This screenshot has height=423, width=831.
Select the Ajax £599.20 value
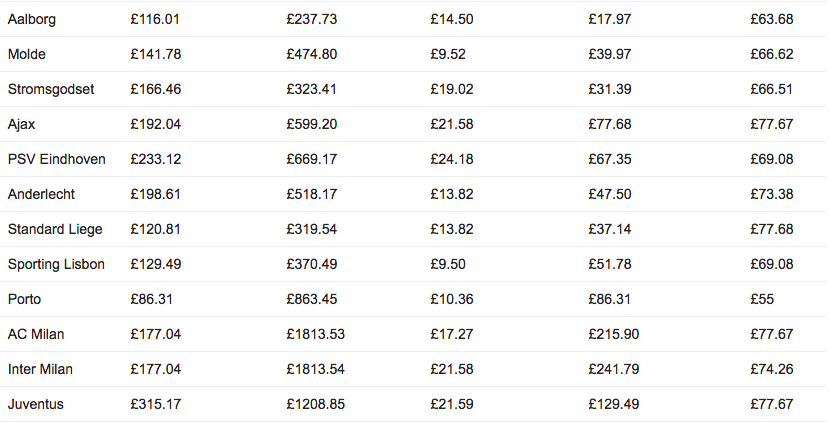coord(312,124)
